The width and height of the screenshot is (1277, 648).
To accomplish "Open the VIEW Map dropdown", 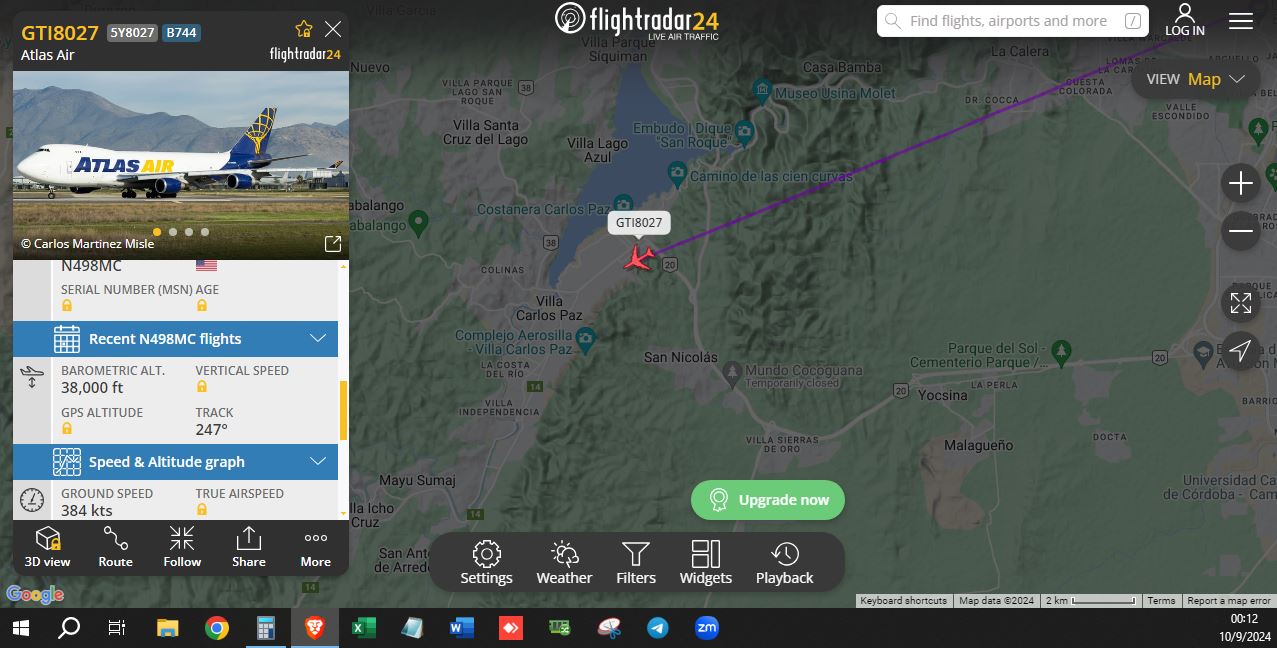I will tap(1195, 79).
